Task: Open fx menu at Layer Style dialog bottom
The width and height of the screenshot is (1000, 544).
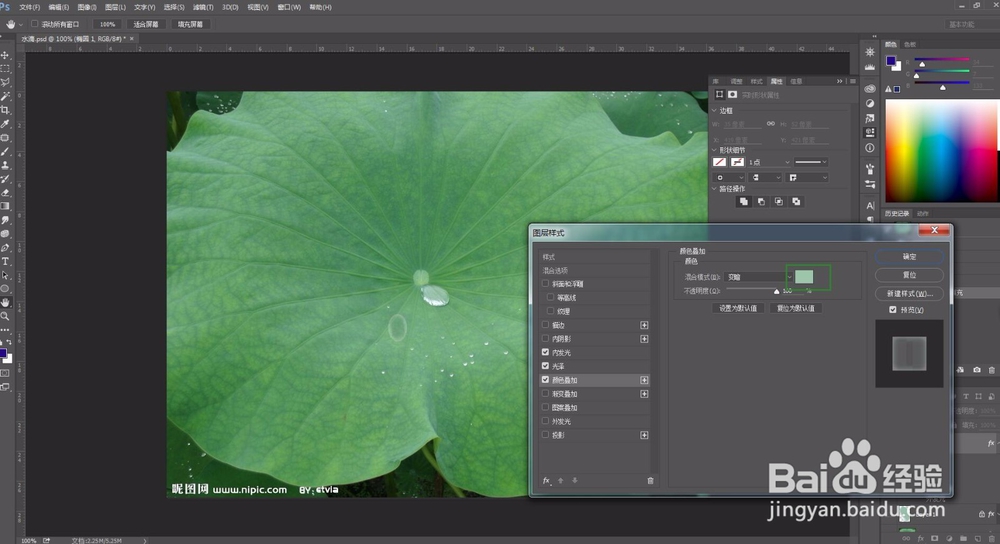Action: [547, 481]
